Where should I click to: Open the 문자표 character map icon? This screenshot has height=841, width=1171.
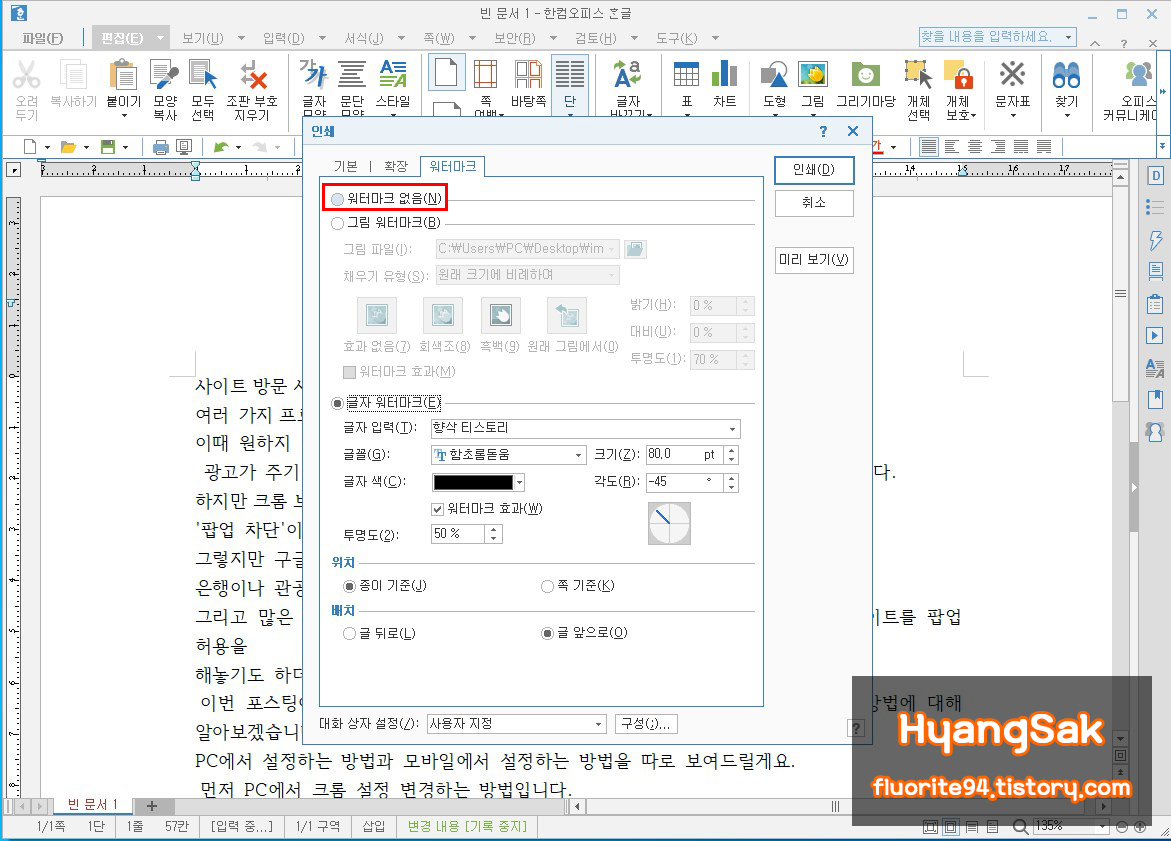pos(1013,75)
